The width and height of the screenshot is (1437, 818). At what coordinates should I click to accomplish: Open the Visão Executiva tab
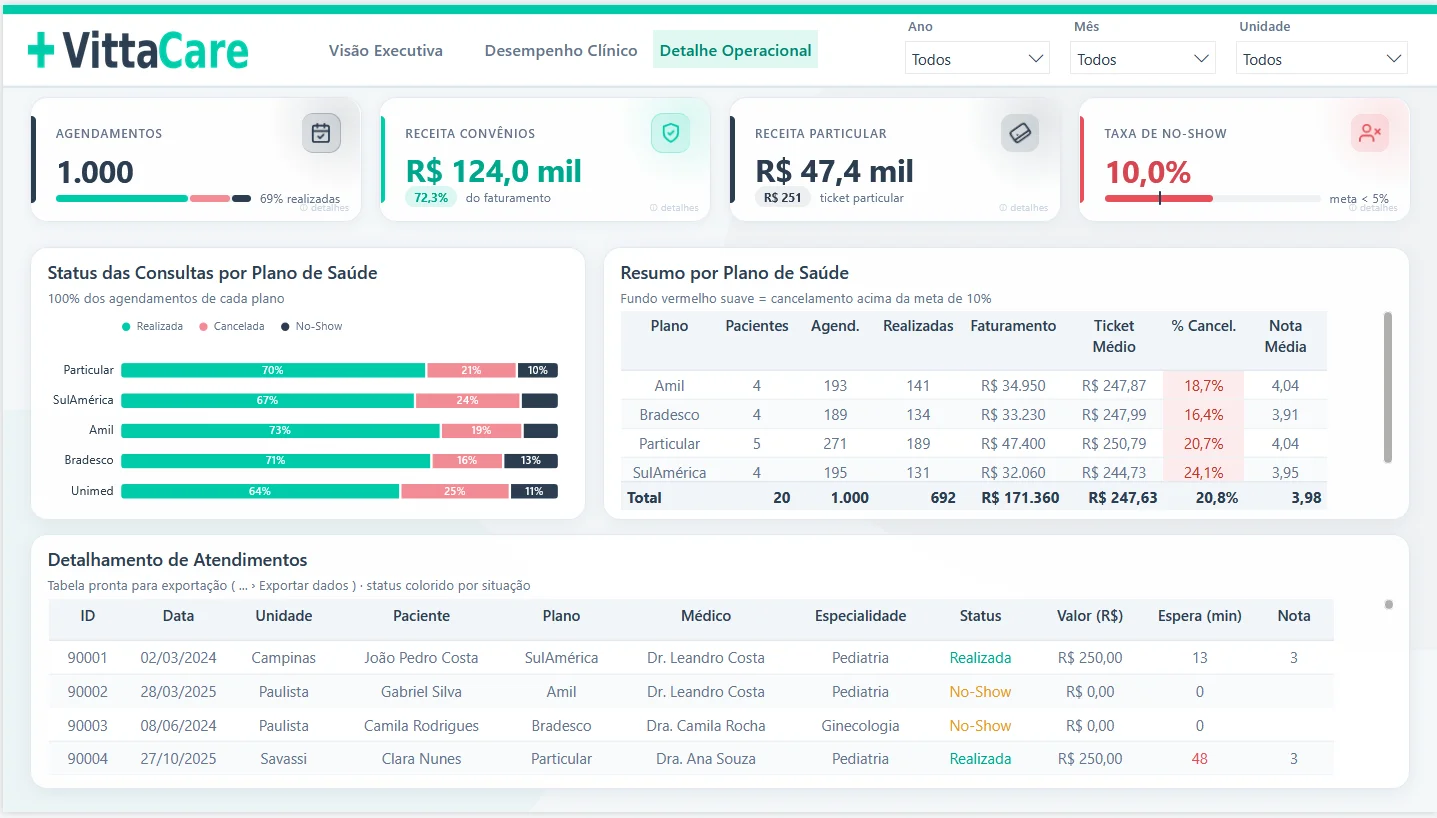(x=386, y=50)
